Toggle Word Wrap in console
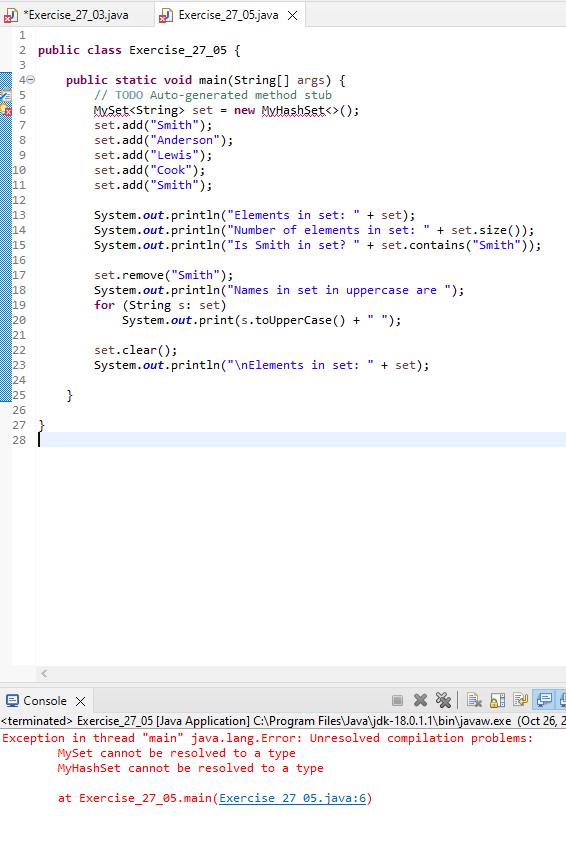Image resolution: width=566 pixels, height=868 pixels. tap(520, 700)
